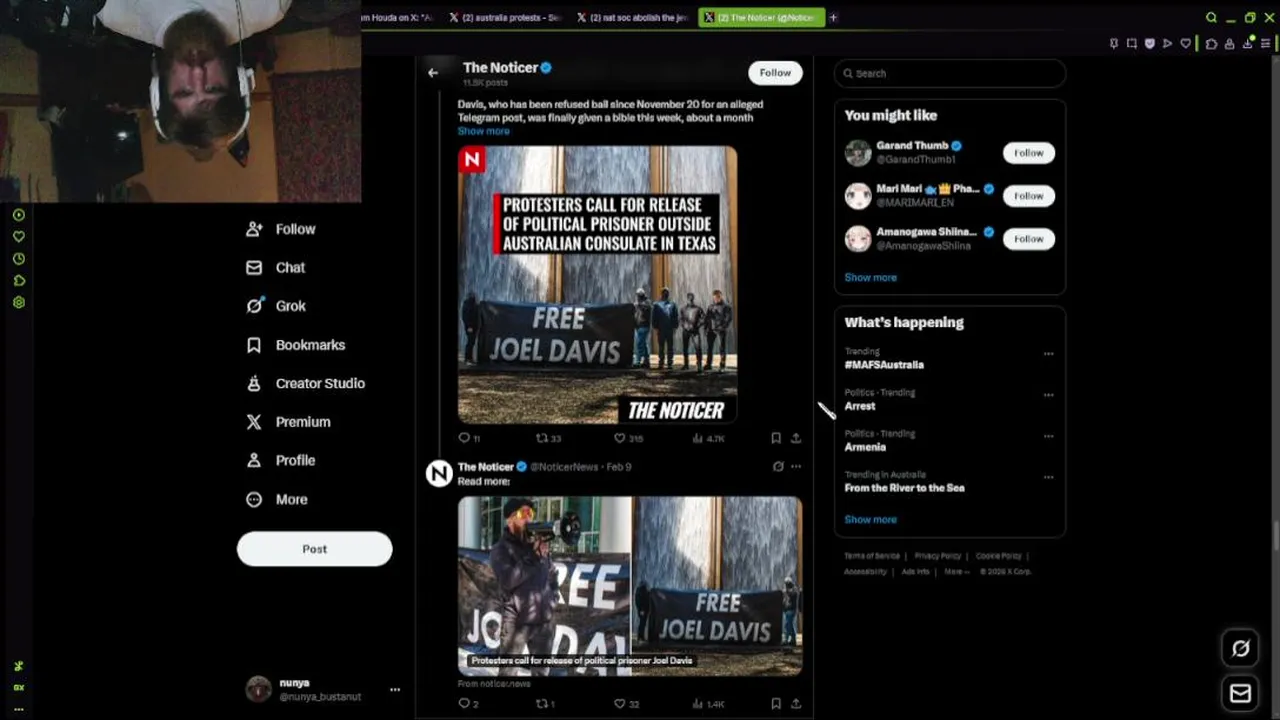The width and height of the screenshot is (1280, 720).
Task: Open history clock icon in browser sidebar
Action: pos(19,259)
